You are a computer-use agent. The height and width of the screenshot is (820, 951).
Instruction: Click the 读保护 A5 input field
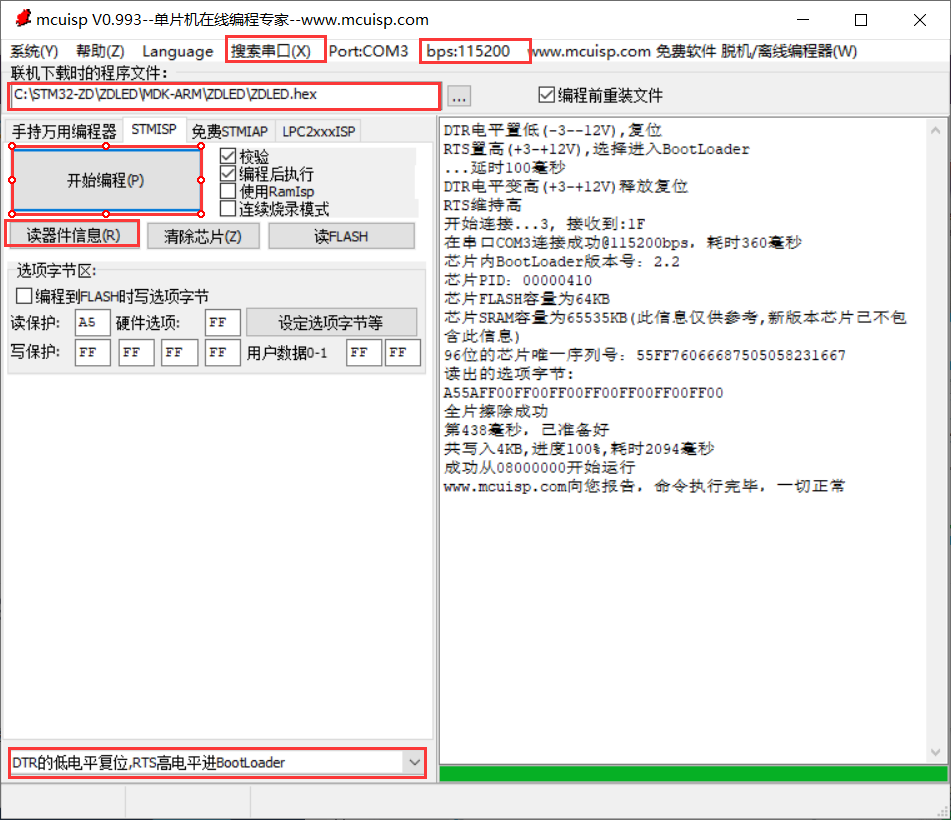pyautogui.click(x=92, y=322)
